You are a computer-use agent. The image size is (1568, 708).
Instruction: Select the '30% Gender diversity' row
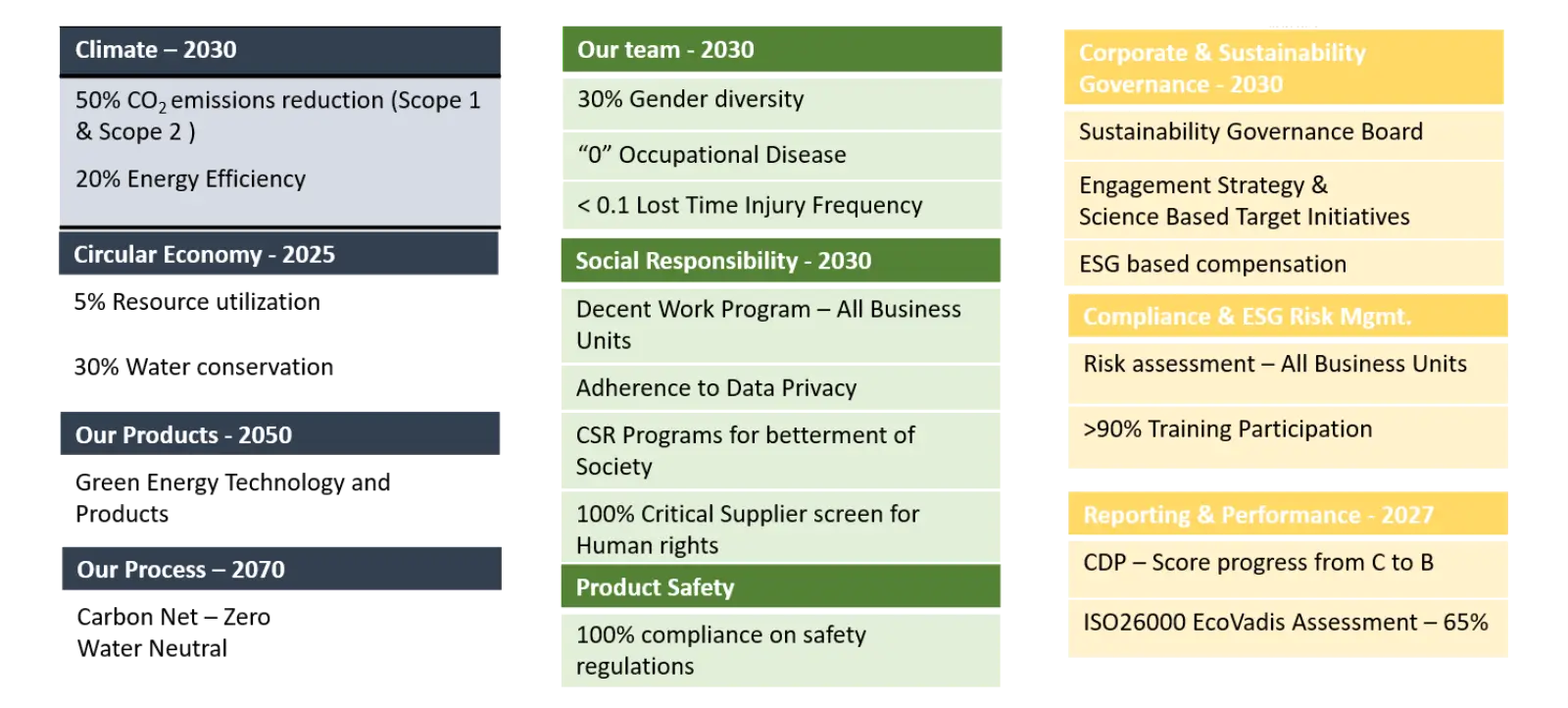[780, 100]
